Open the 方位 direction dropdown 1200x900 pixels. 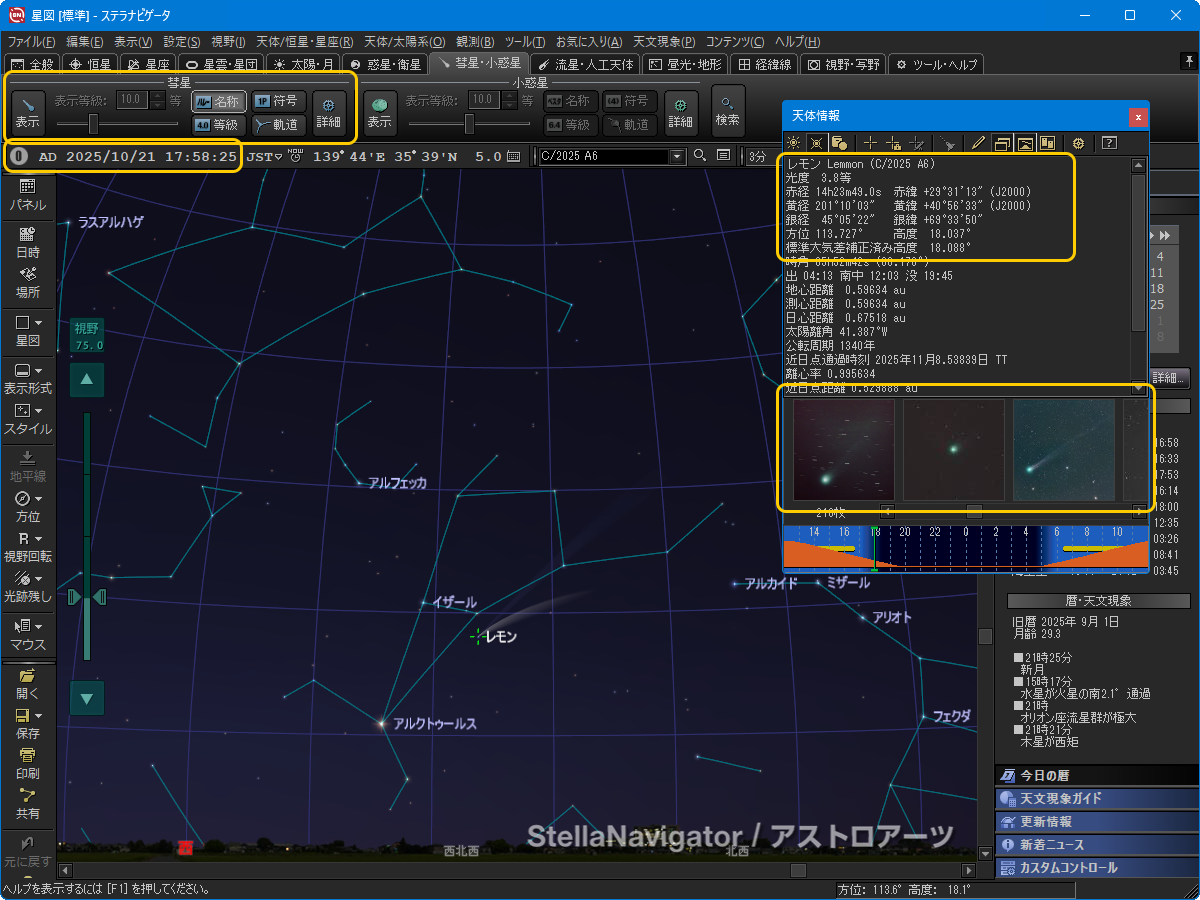point(39,498)
